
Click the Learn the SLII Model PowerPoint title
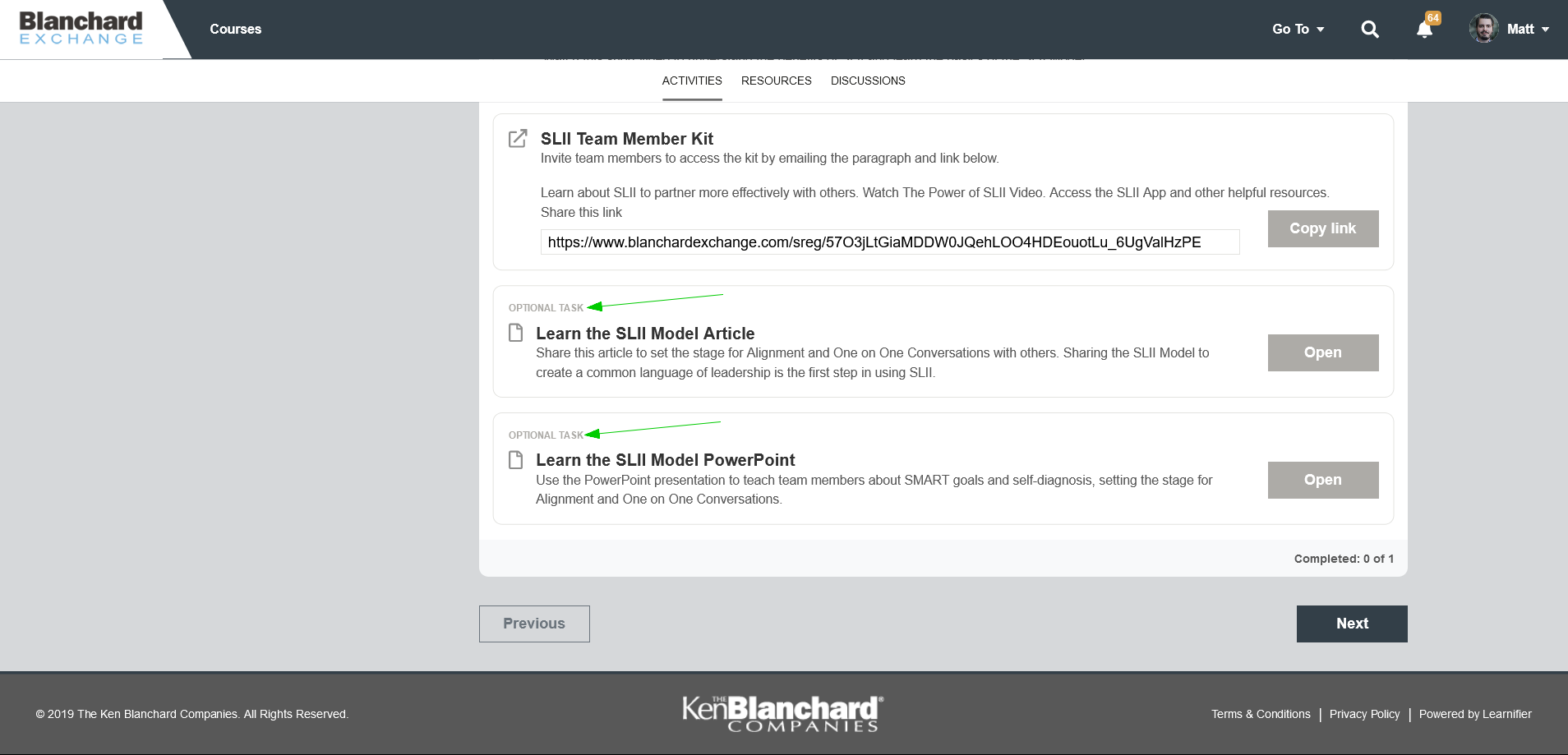click(666, 460)
